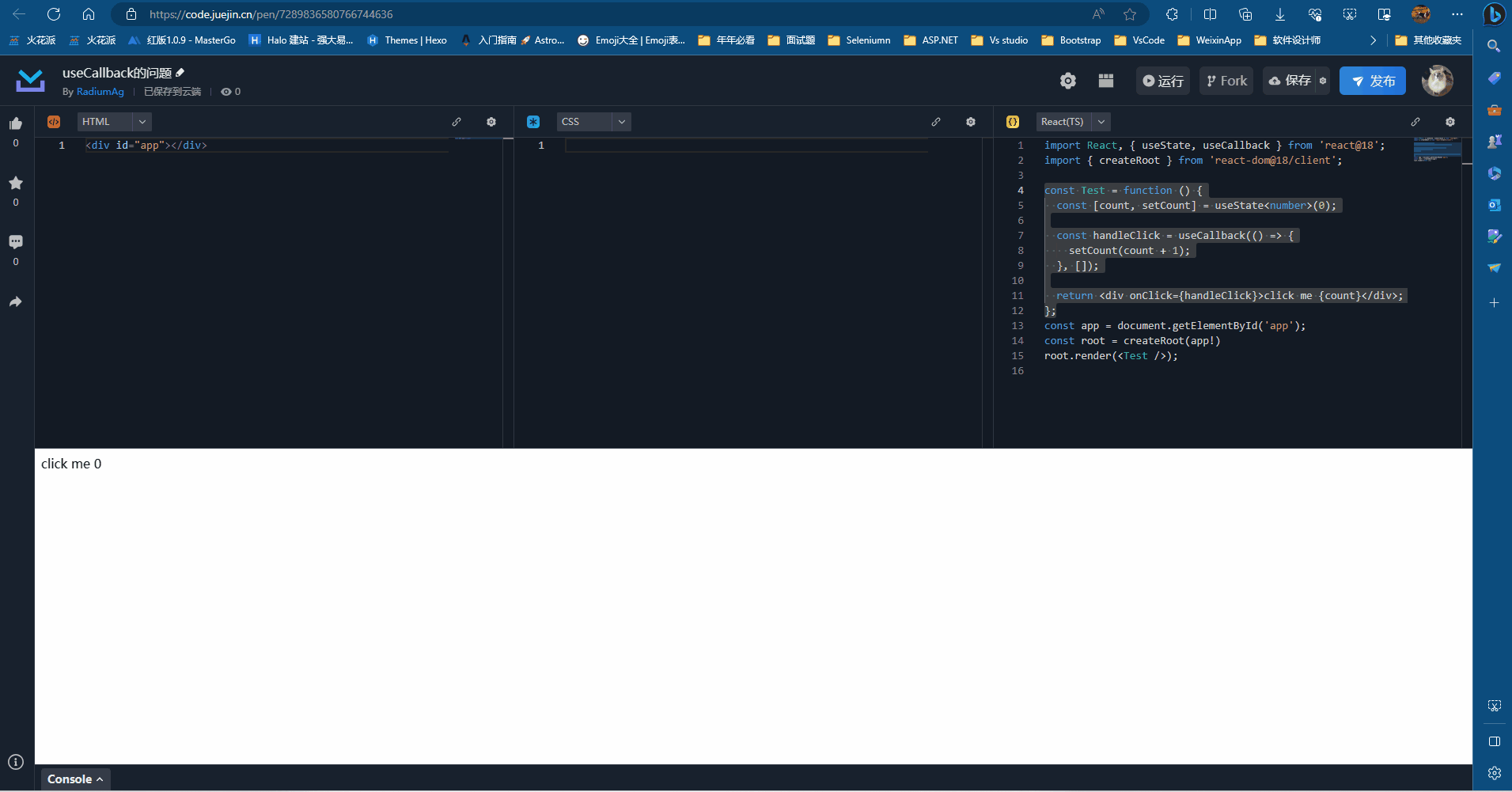Open the info icon at bottom left
Image resolution: width=1512 pixels, height=792 pixels.
coord(16,762)
